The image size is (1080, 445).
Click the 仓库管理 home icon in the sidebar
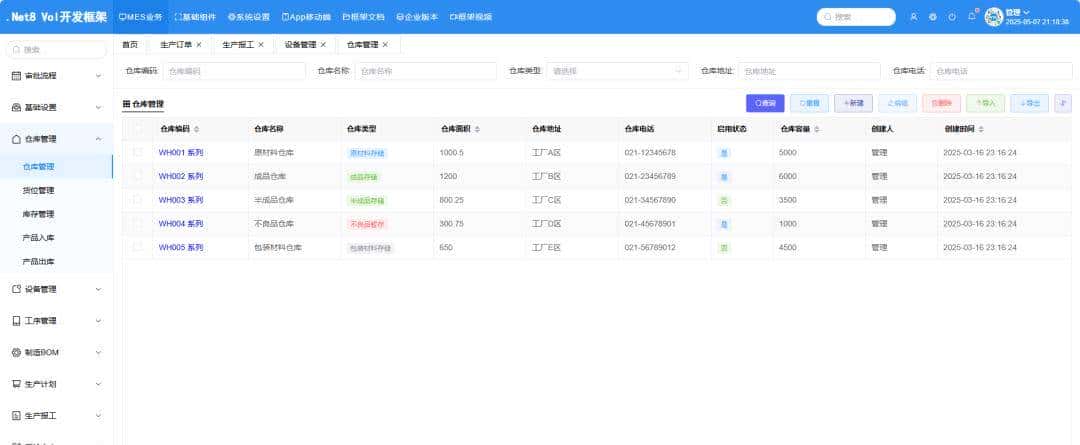pyautogui.click(x=17, y=139)
